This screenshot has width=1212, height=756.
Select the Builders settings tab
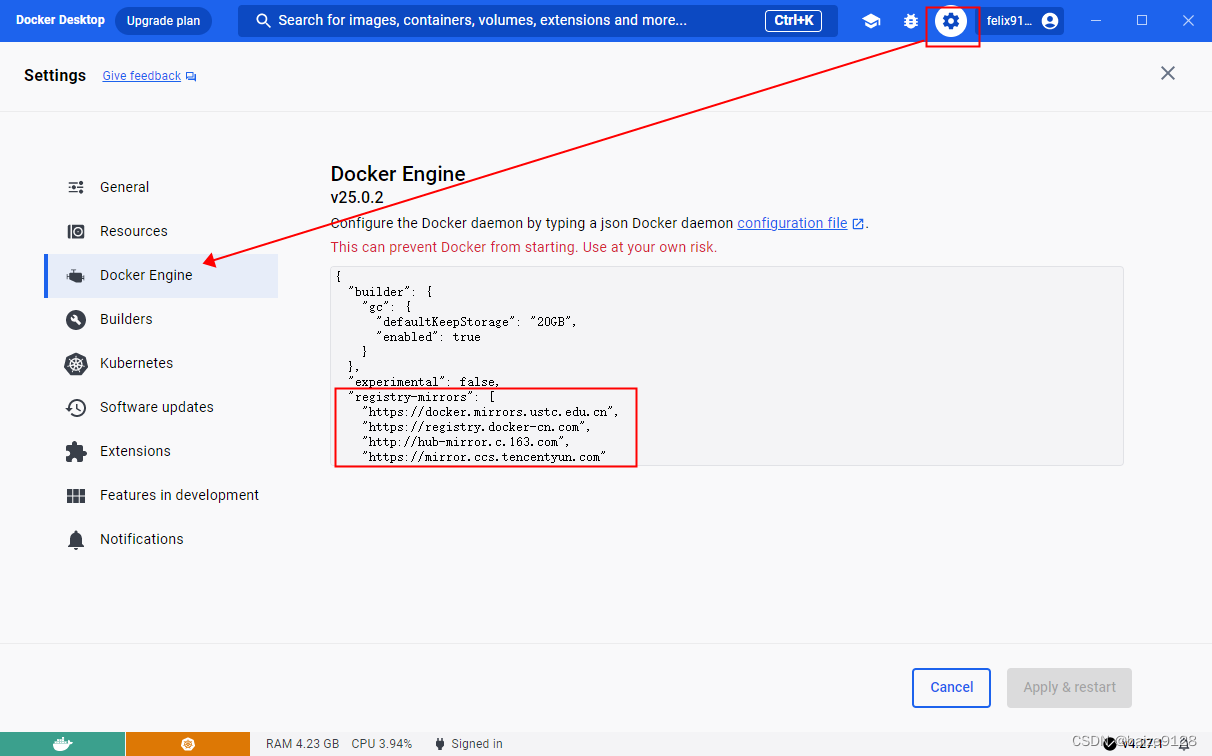point(161,319)
